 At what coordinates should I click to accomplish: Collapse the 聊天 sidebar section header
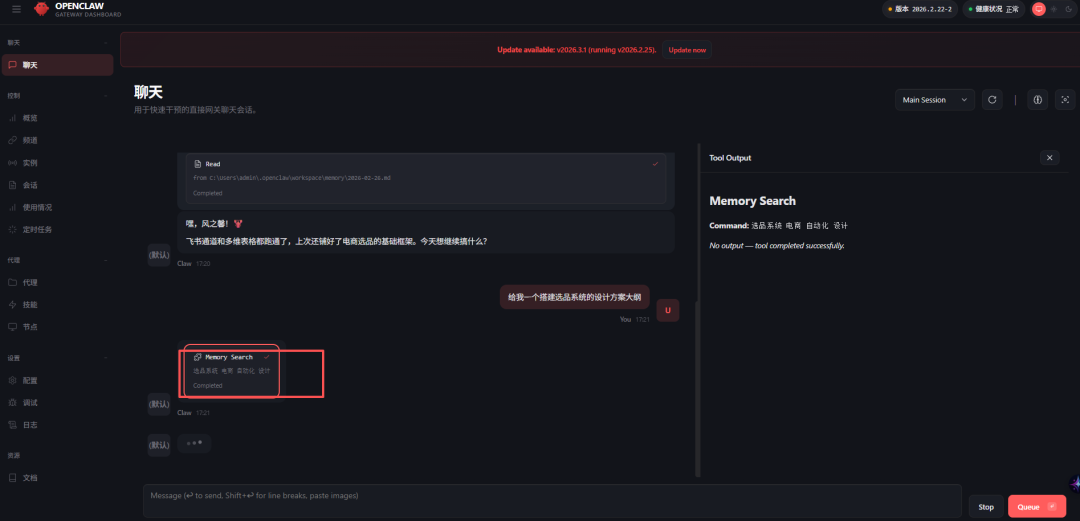click(x=57, y=43)
